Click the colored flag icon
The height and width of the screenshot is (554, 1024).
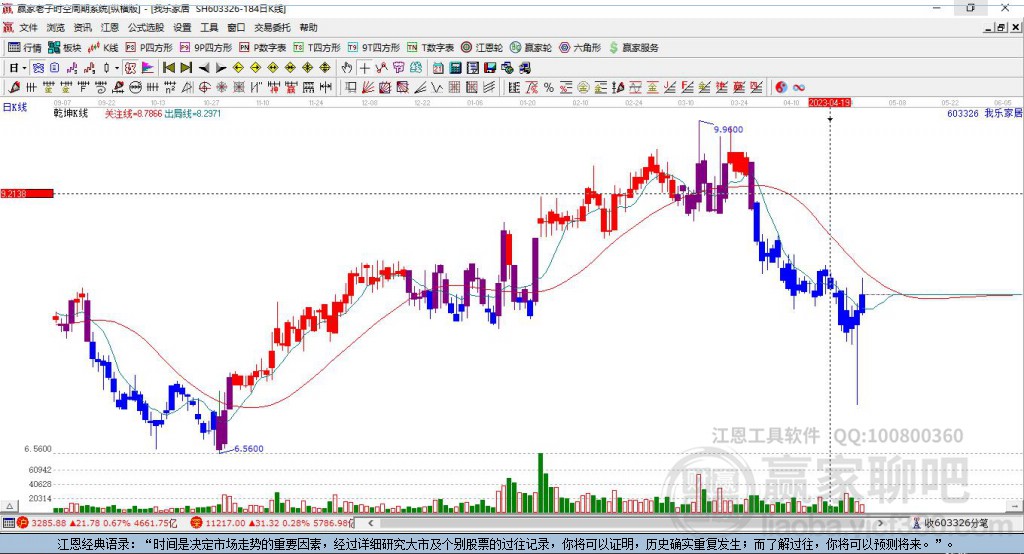pos(148,68)
